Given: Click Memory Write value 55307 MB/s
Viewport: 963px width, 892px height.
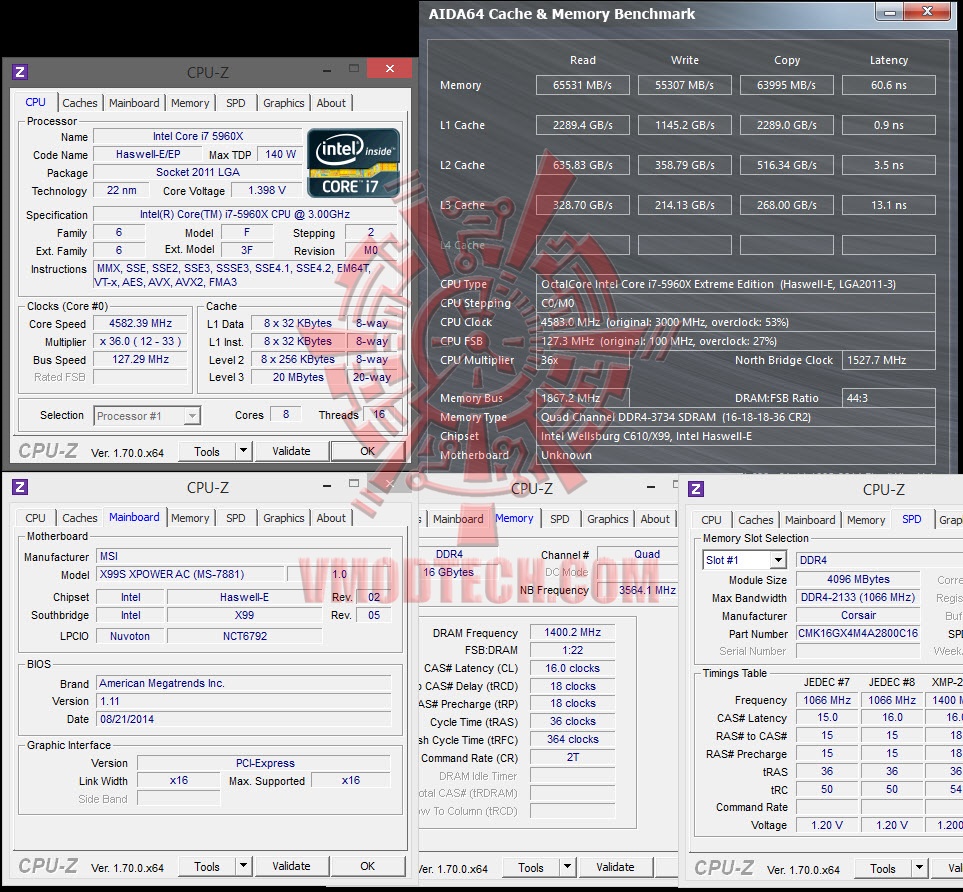Looking at the screenshot, I should point(684,85).
